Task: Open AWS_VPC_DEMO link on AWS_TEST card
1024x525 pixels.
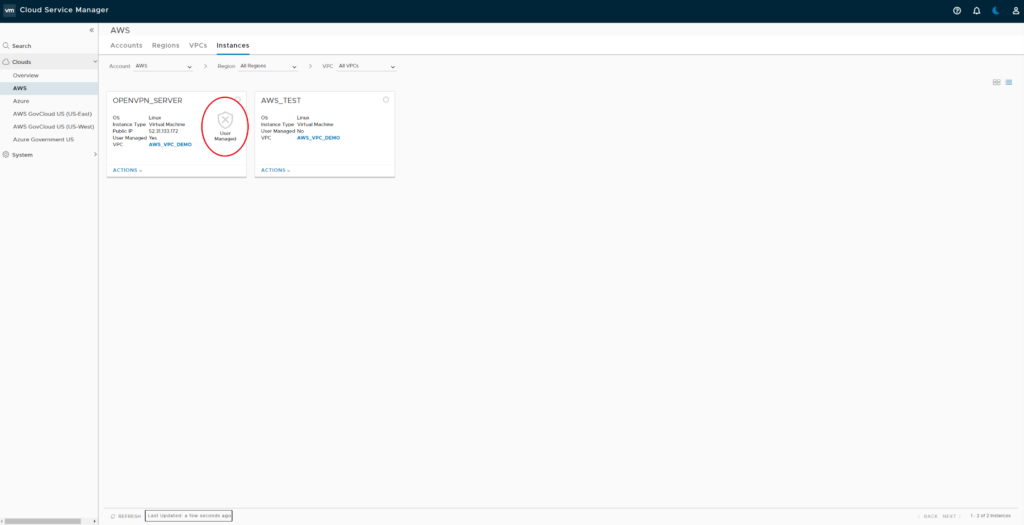Action: 318,138
